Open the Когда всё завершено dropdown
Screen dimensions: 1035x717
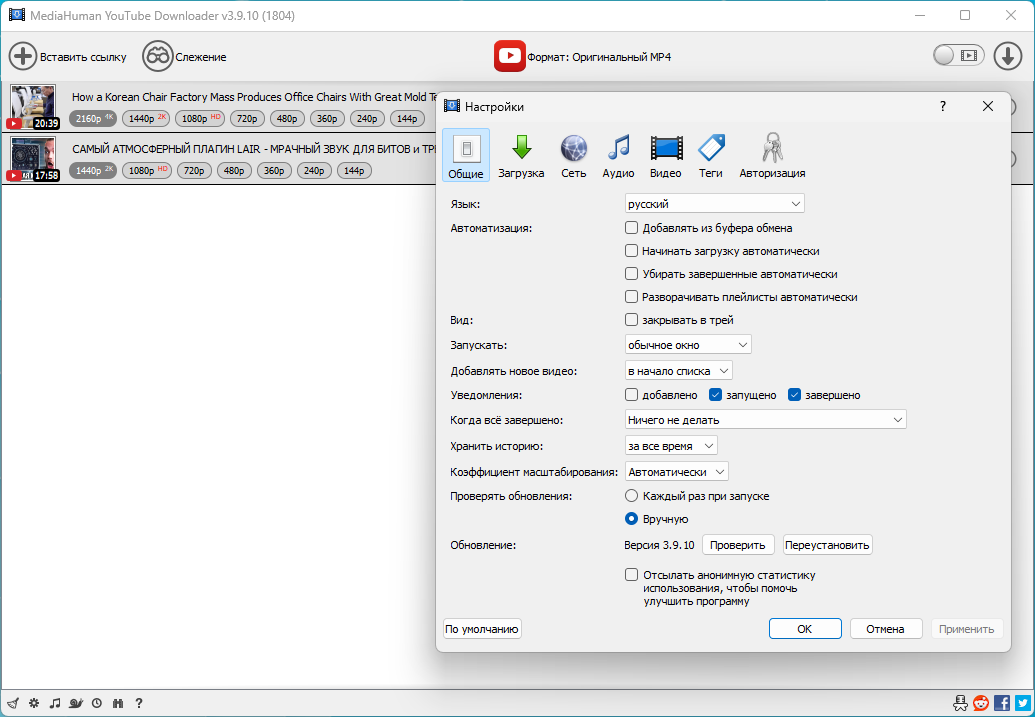coord(766,419)
